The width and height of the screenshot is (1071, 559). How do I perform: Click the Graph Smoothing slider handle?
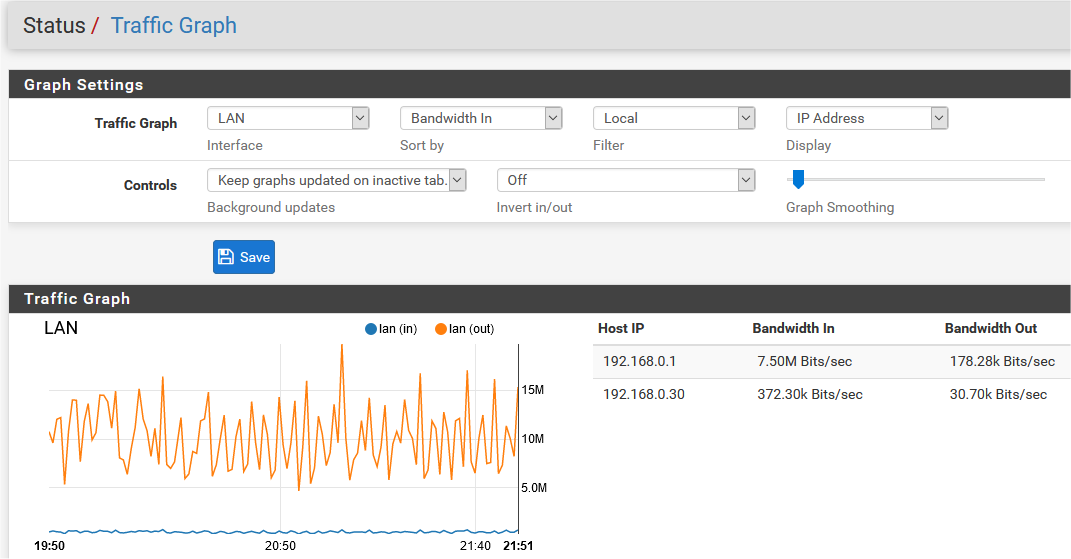[798, 179]
